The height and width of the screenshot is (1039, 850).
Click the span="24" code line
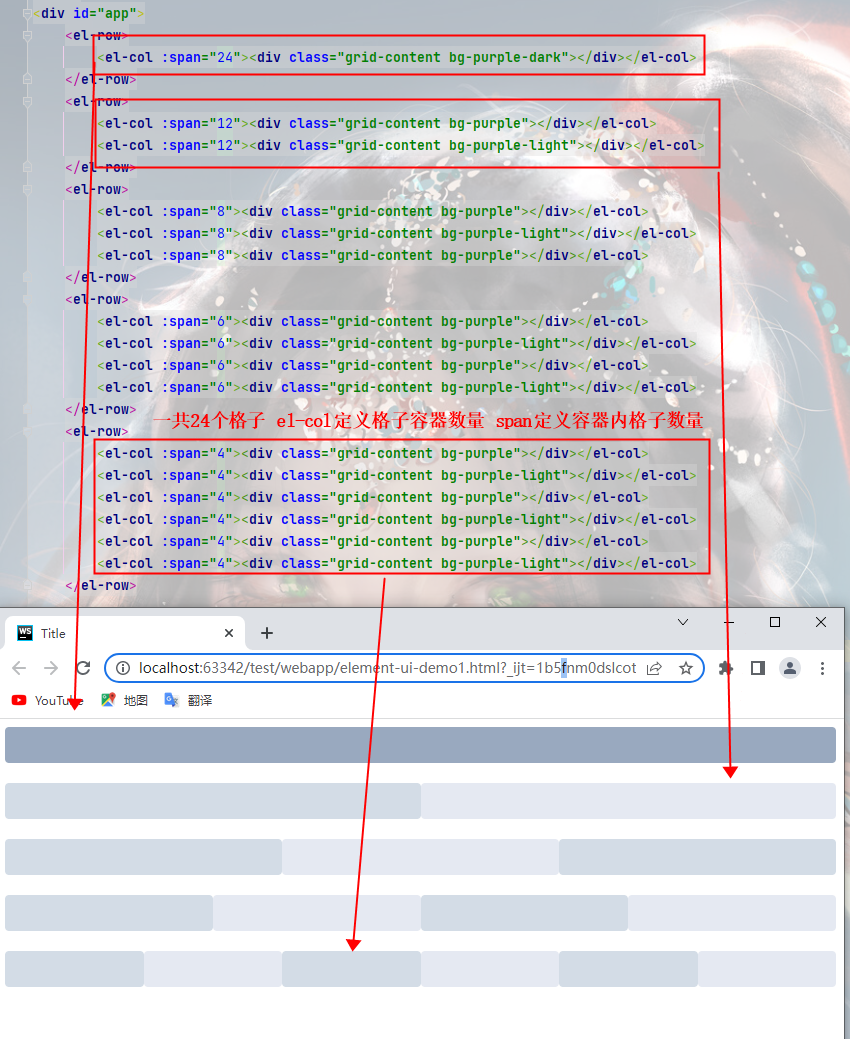397,57
